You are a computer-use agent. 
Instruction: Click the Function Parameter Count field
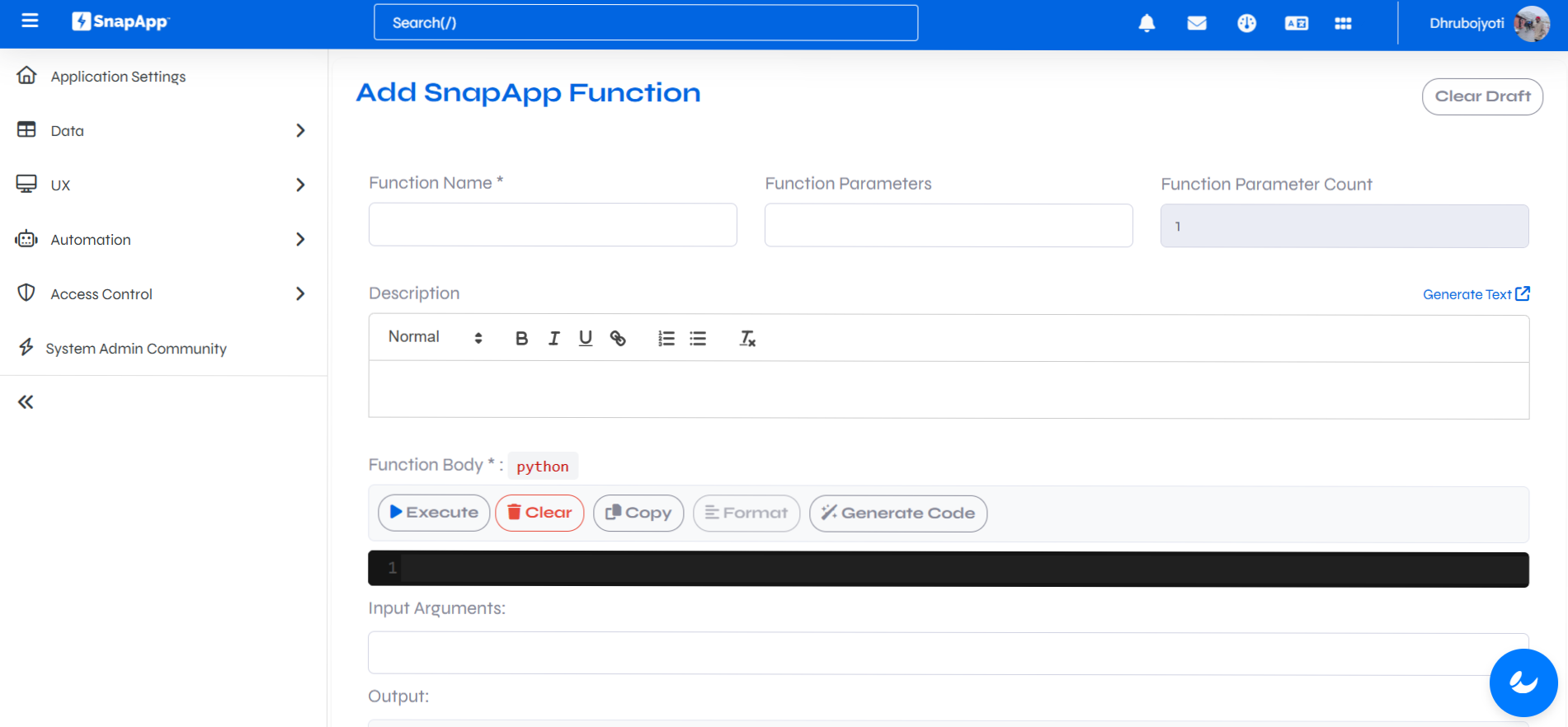pyautogui.click(x=1344, y=226)
